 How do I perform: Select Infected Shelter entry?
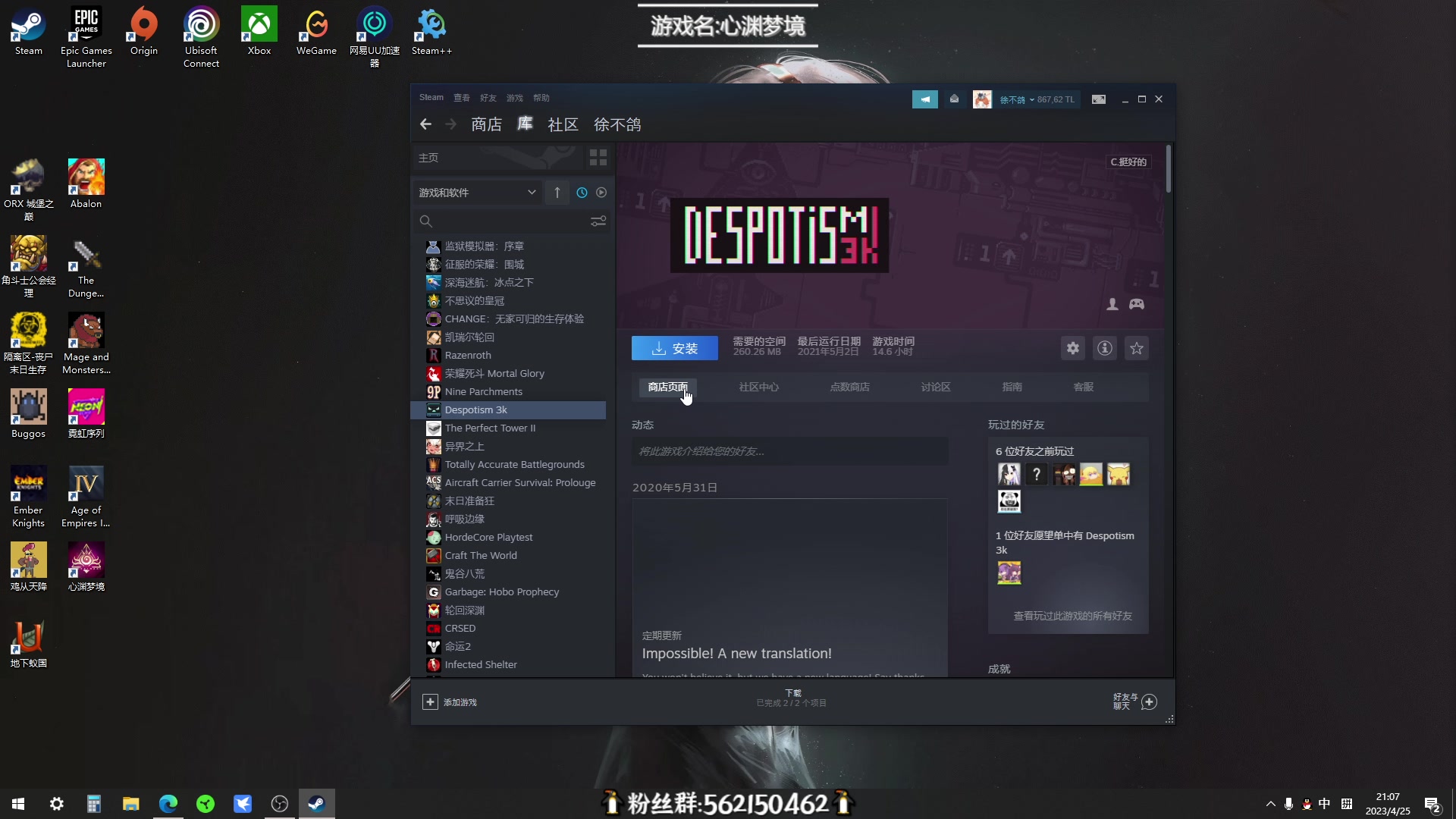click(x=508, y=664)
